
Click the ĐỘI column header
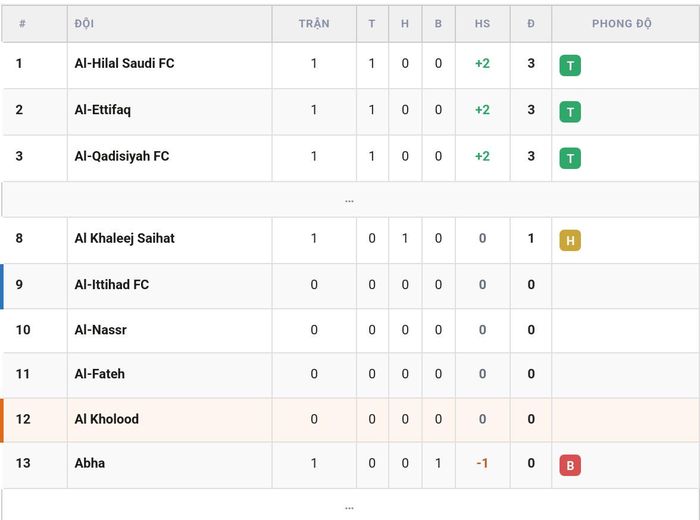tap(84, 24)
